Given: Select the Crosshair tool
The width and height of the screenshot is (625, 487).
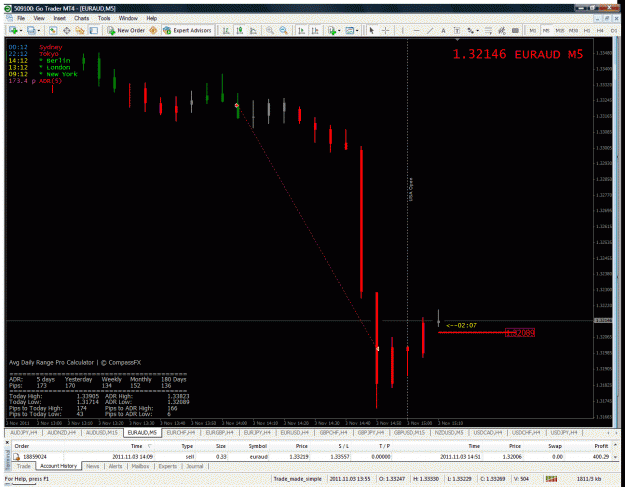Looking at the screenshot, I should click(385, 30).
